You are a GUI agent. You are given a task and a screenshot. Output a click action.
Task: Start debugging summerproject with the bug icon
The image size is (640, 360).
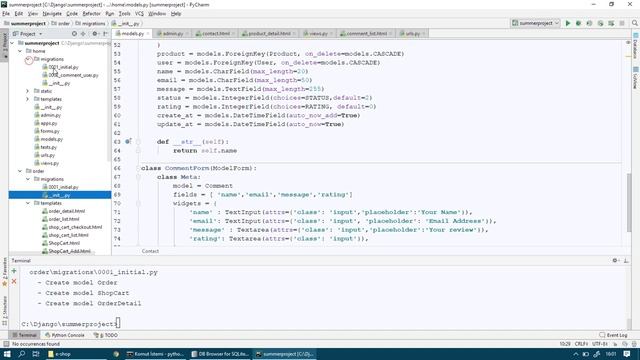578,23
